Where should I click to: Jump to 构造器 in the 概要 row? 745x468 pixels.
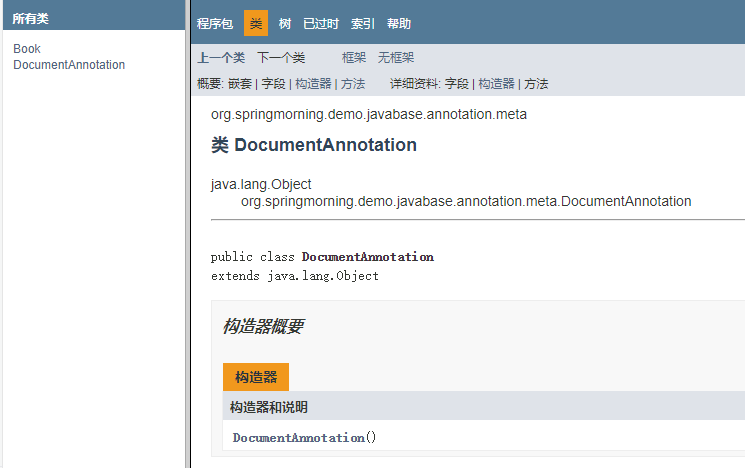[313, 84]
